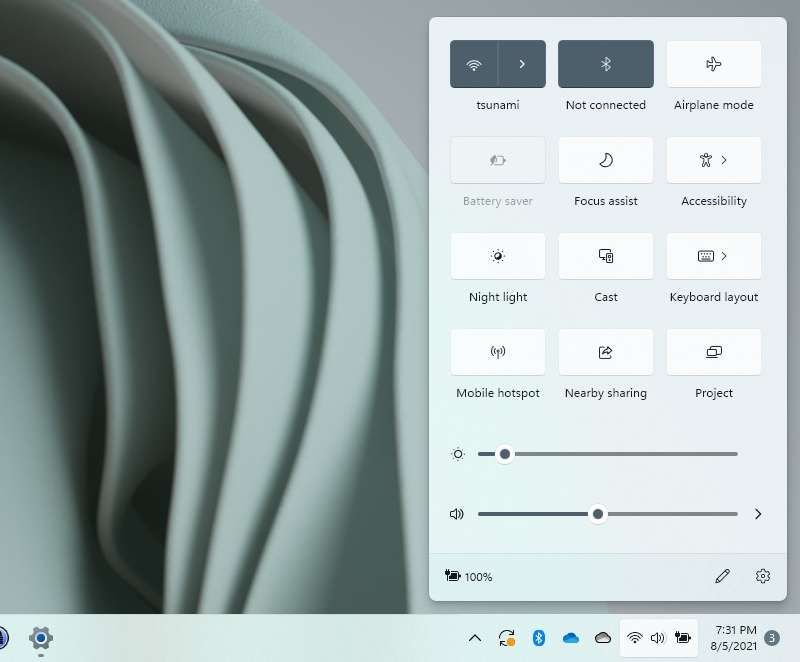
Task: Expand audio output selection chevron
Action: [x=758, y=514]
